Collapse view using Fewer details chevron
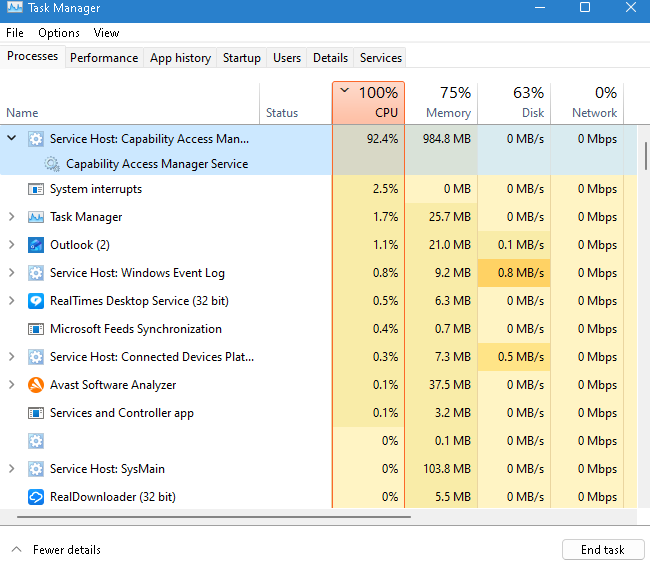650x563 pixels. (x=16, y=549)
